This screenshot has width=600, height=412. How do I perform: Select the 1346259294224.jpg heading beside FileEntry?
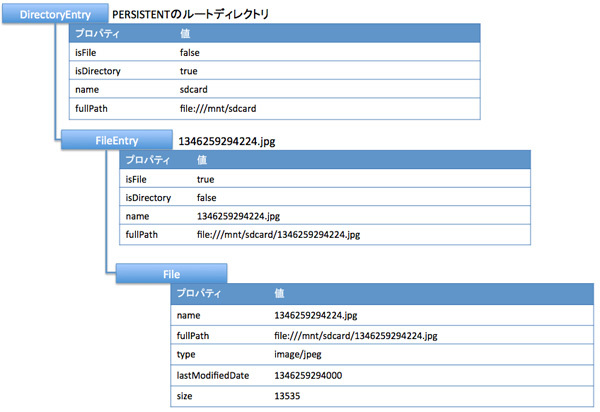tap(227, 141)
